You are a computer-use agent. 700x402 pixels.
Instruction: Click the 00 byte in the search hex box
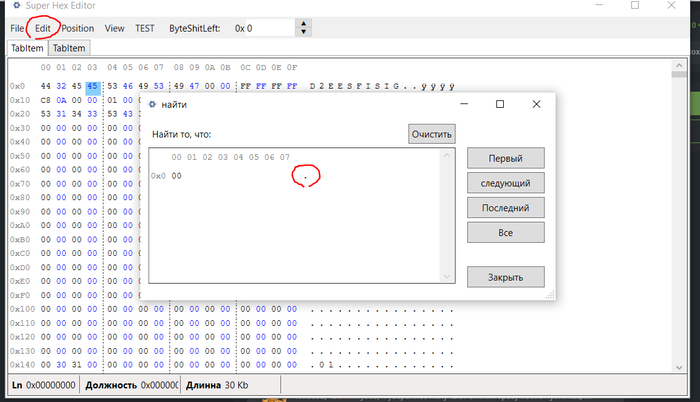point(176,176)
